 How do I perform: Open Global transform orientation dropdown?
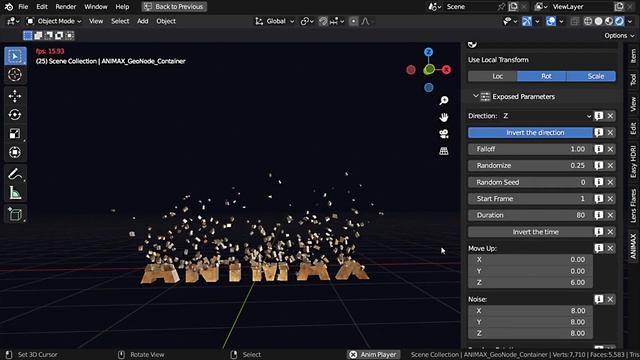(x=275, y=21)
